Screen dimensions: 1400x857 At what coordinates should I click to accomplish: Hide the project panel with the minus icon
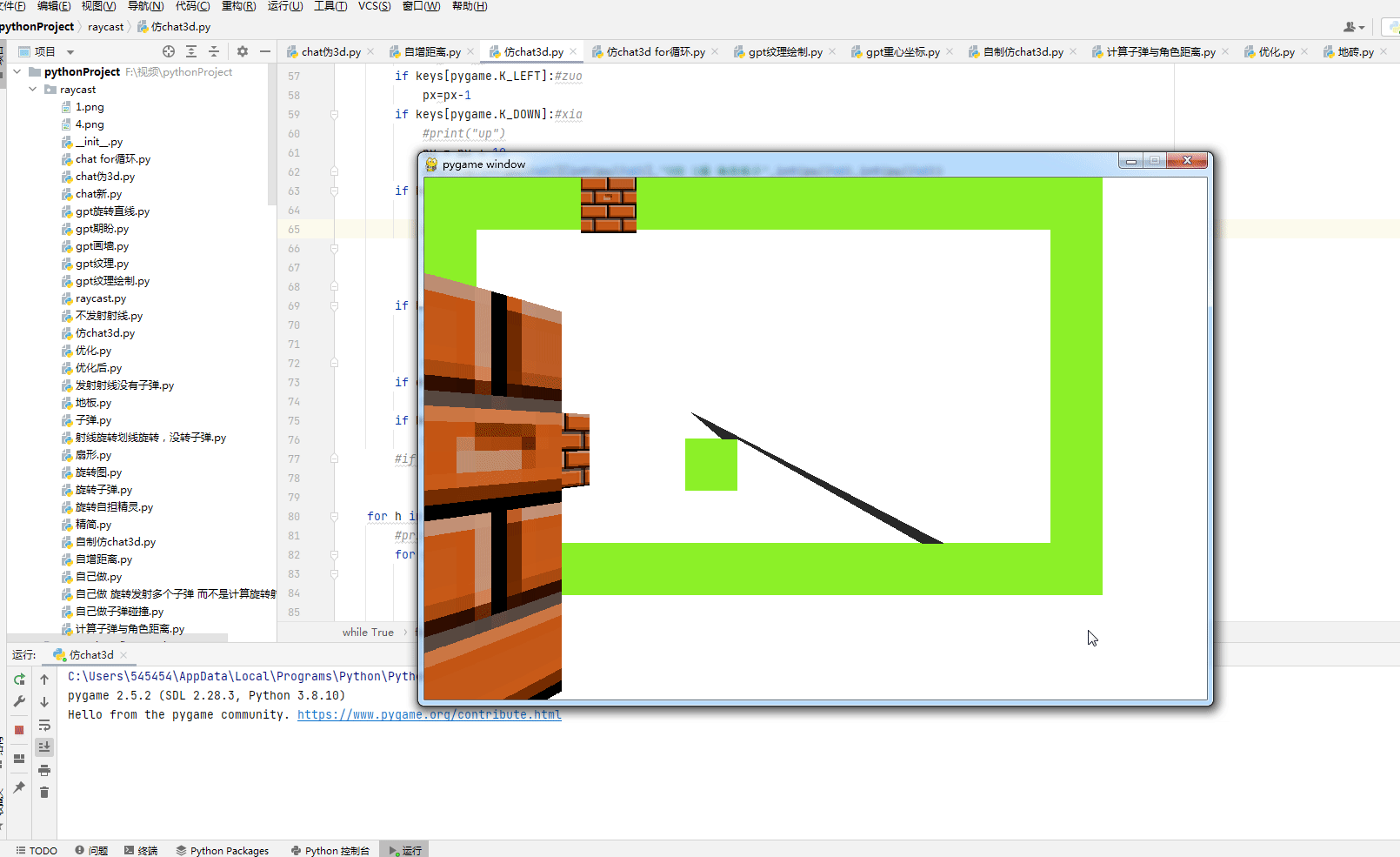coord(265,51)
